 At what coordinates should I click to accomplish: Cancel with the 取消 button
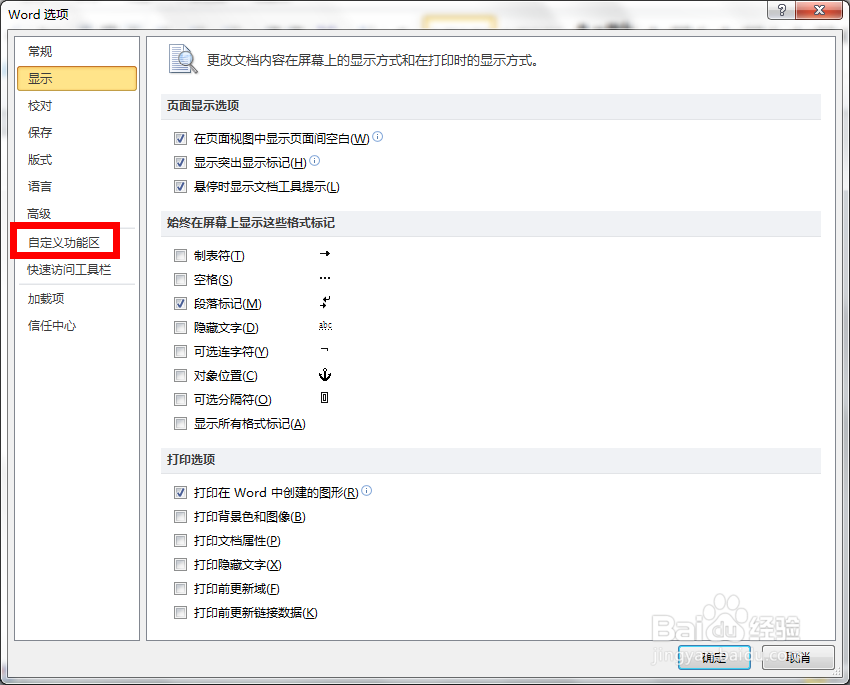[x=797, y=657]
